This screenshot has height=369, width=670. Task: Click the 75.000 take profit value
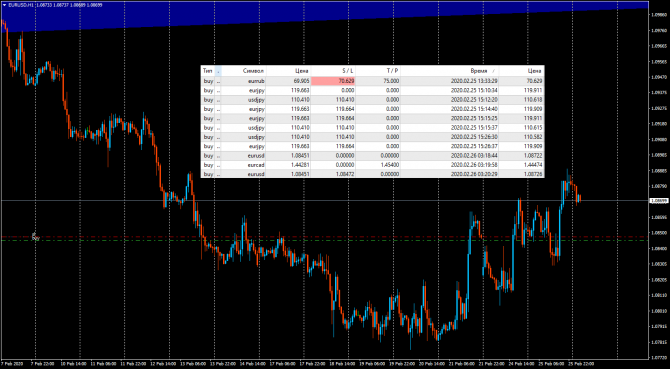pyautogui.click(x=391, y=81)
